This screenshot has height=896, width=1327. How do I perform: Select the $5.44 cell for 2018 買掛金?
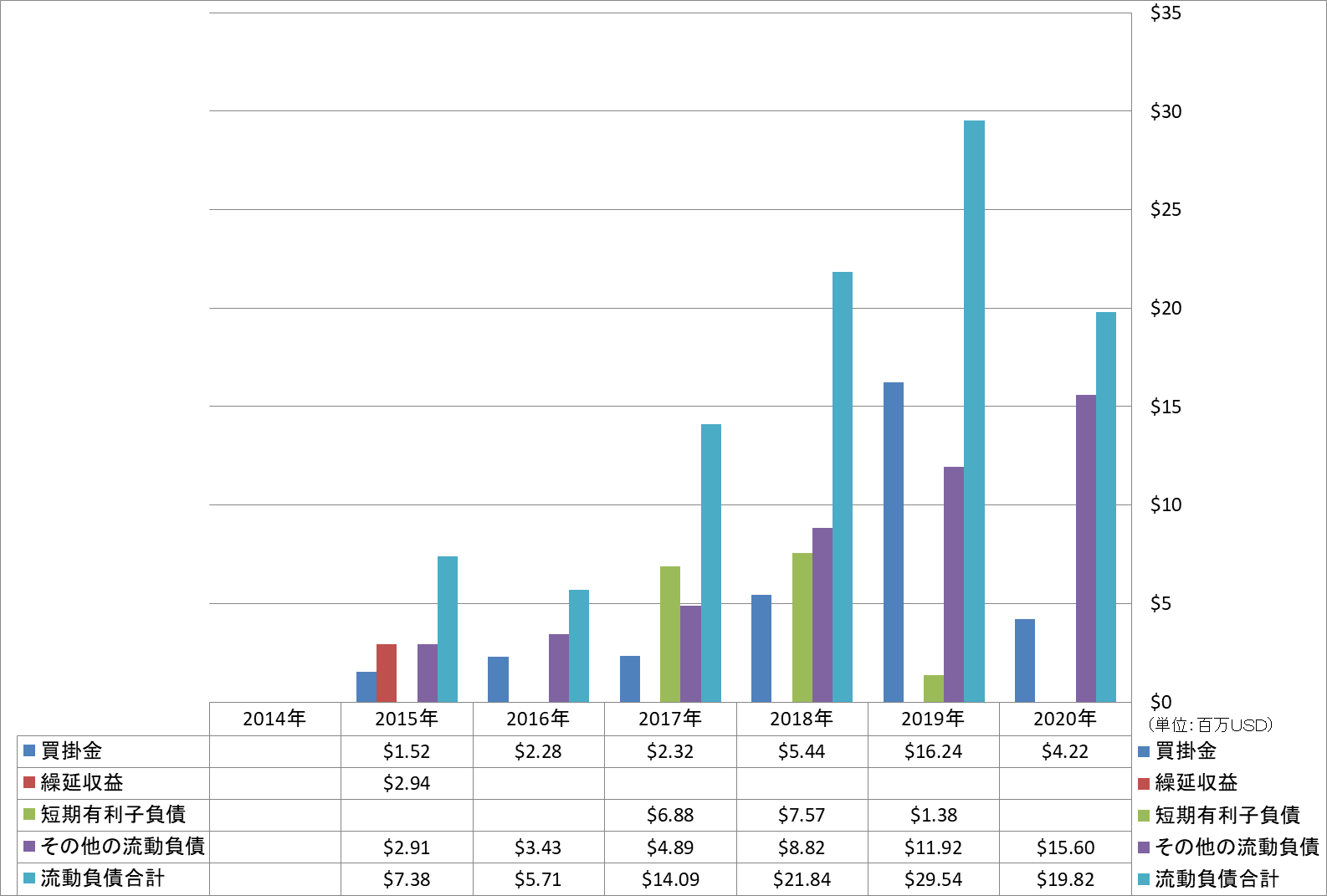pos(802,751)
